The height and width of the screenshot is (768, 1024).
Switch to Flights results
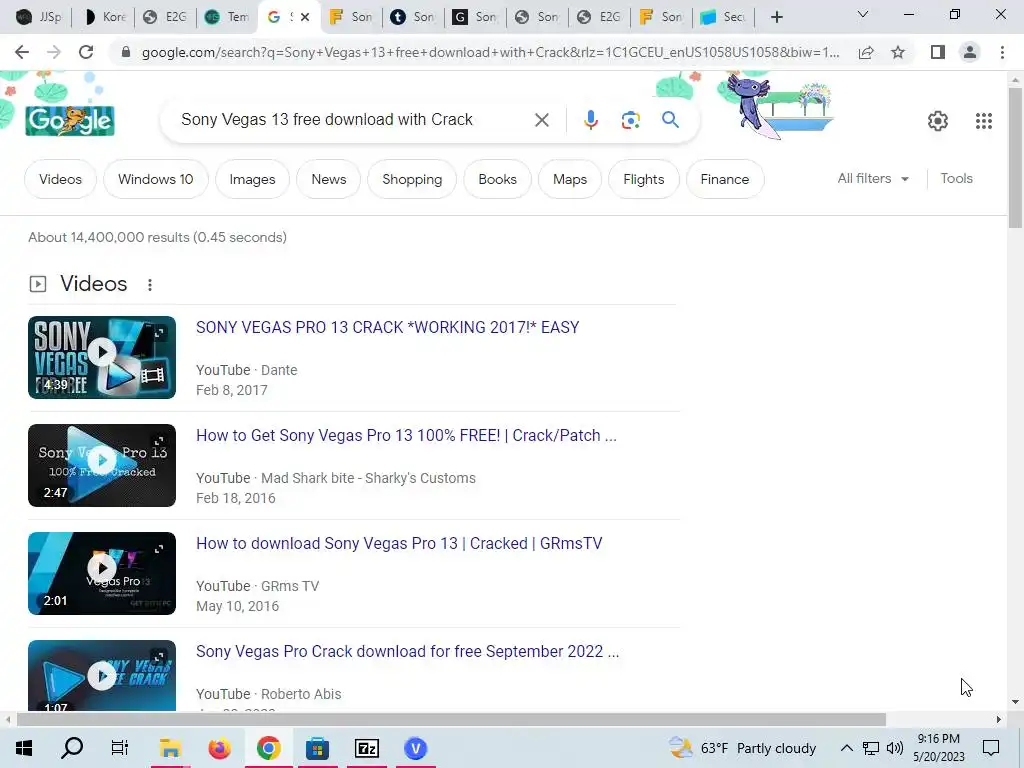[x=643, y=179]
